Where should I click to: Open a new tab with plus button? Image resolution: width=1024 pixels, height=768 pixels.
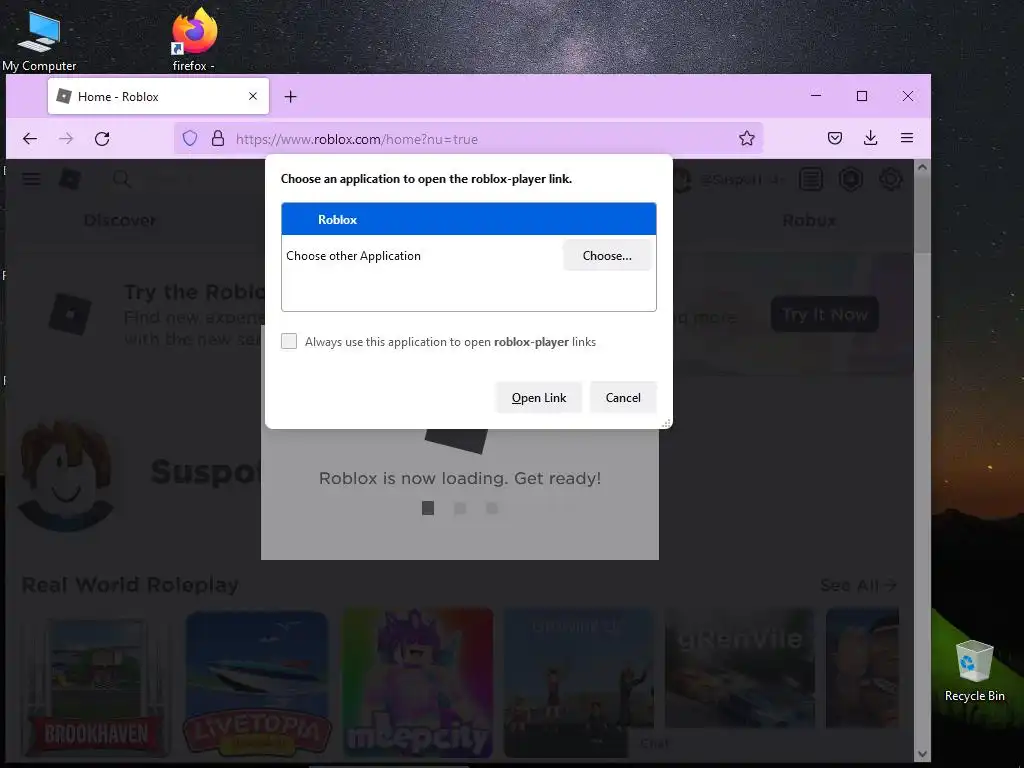tap(291, 97)
